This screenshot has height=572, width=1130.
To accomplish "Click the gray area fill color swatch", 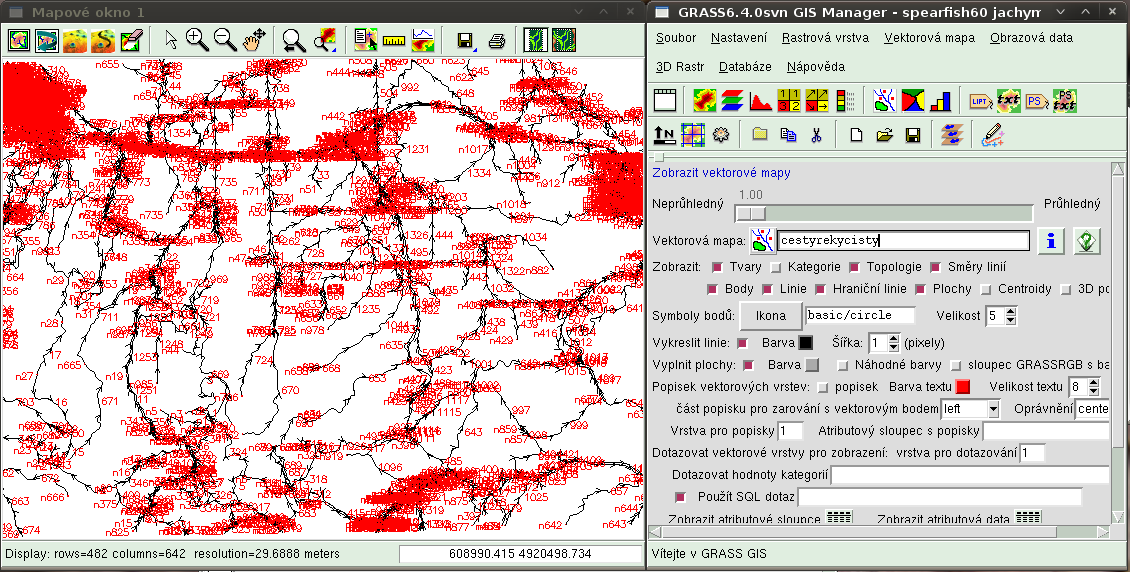I will click(x=811, y=365).
